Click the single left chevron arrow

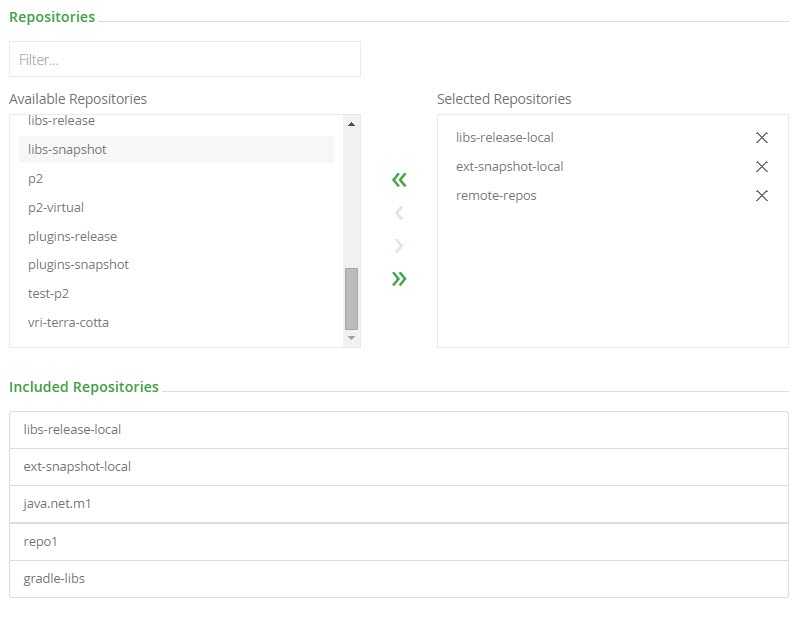point(399,213)
